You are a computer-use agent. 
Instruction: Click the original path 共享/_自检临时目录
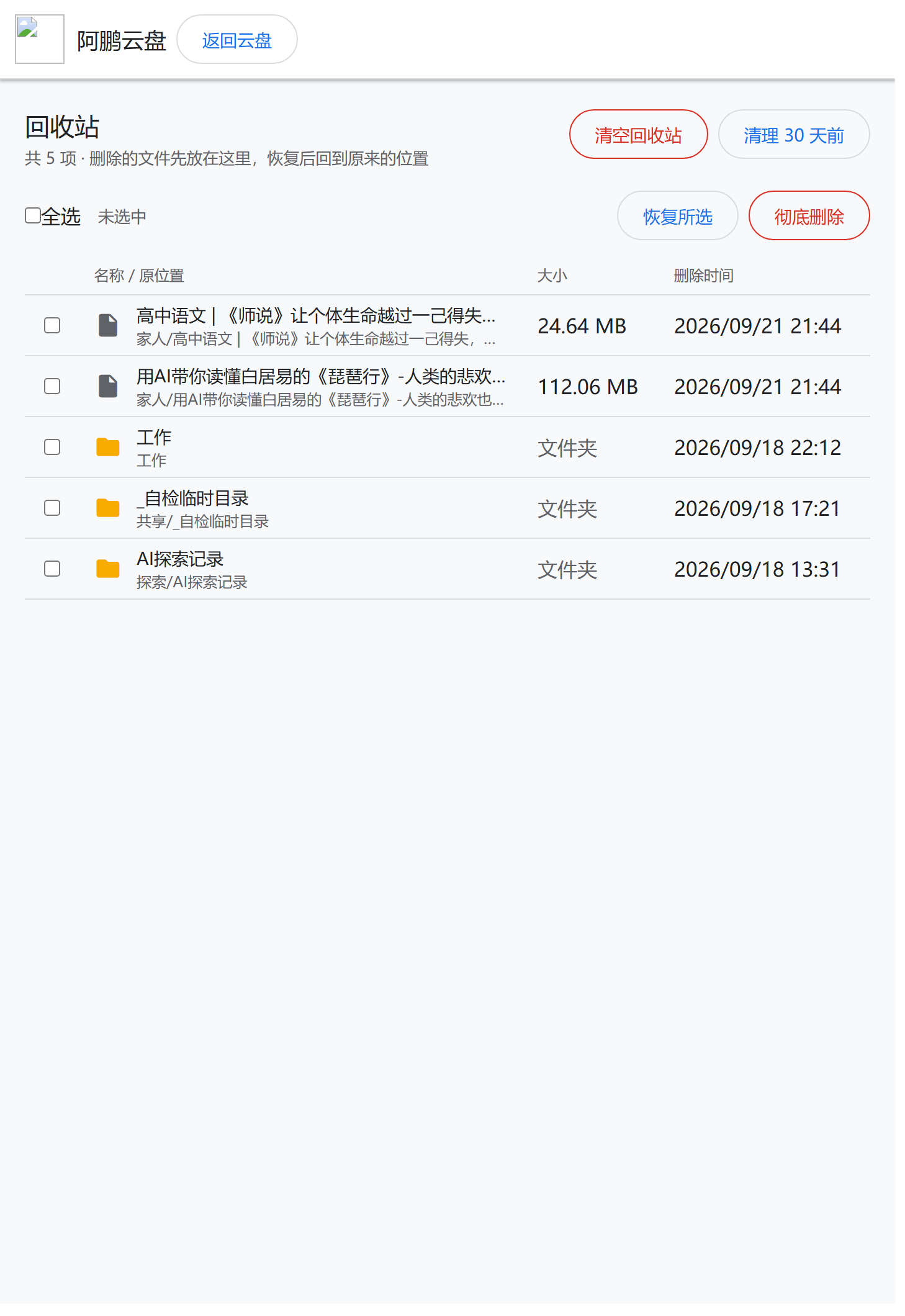point(203,521)
